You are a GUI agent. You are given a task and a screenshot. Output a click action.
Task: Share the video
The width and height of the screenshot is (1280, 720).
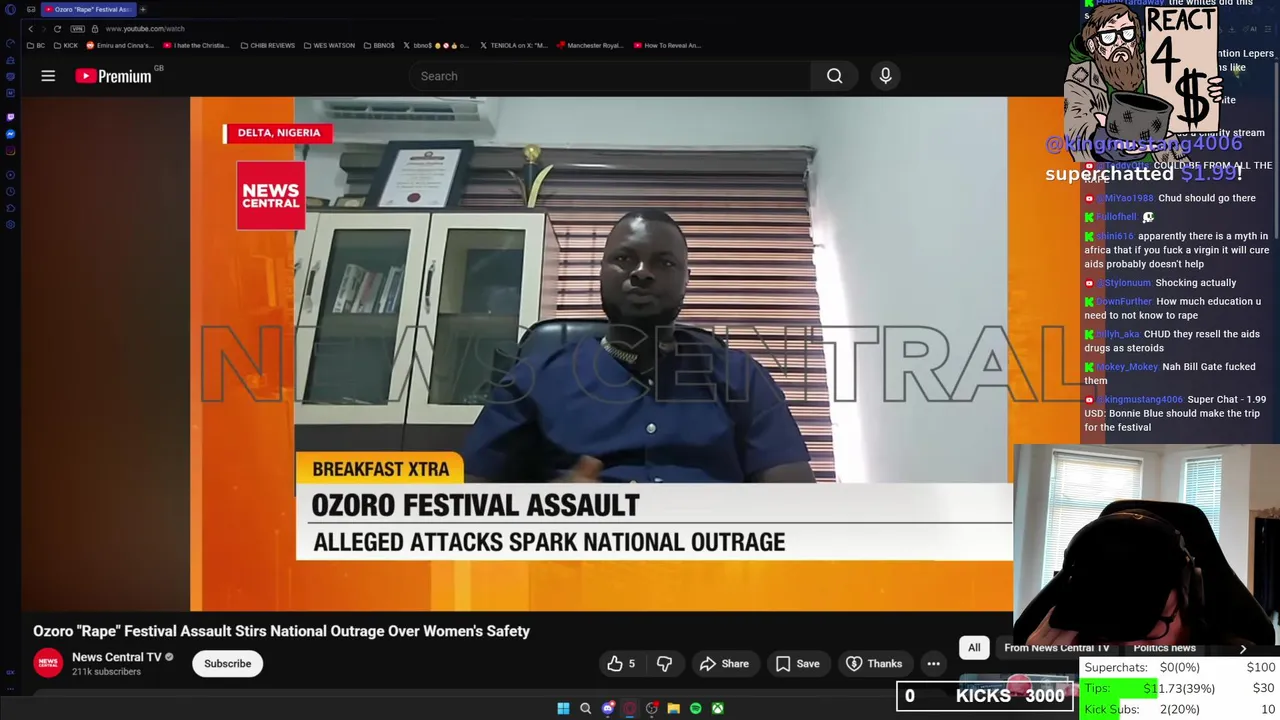click(724, 664)
